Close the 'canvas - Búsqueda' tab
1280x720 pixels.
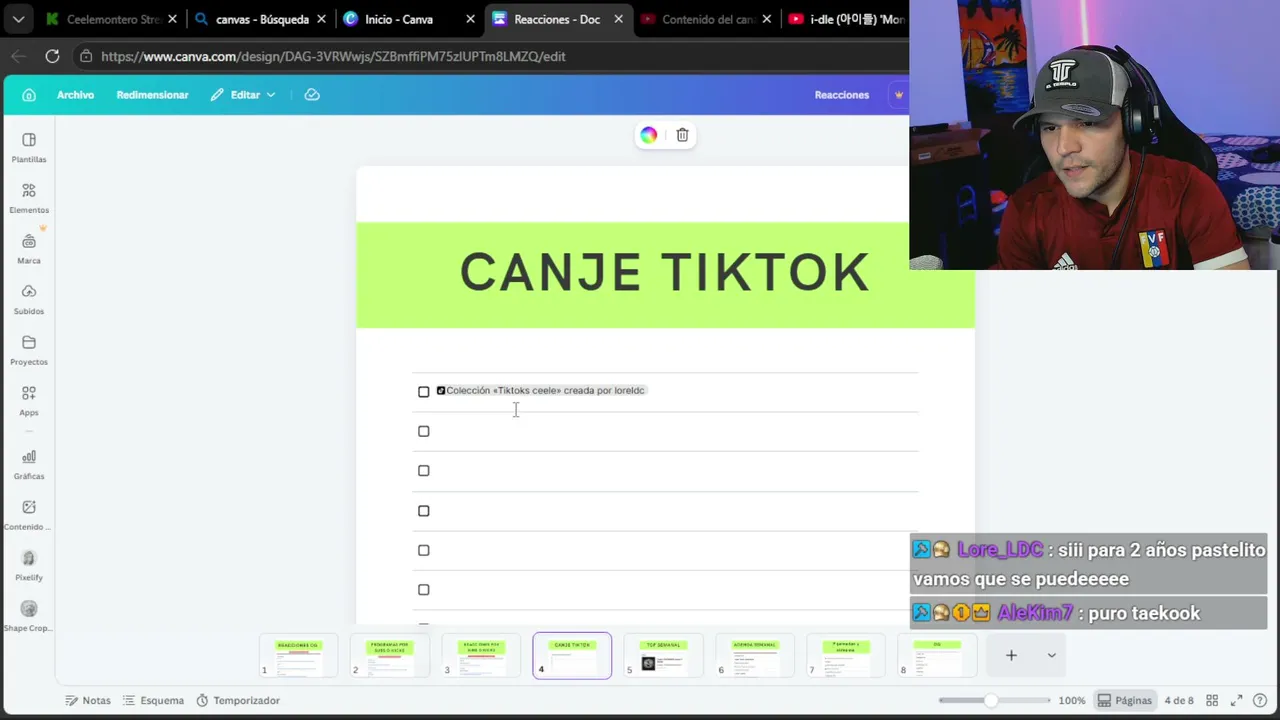coord(321,19)
